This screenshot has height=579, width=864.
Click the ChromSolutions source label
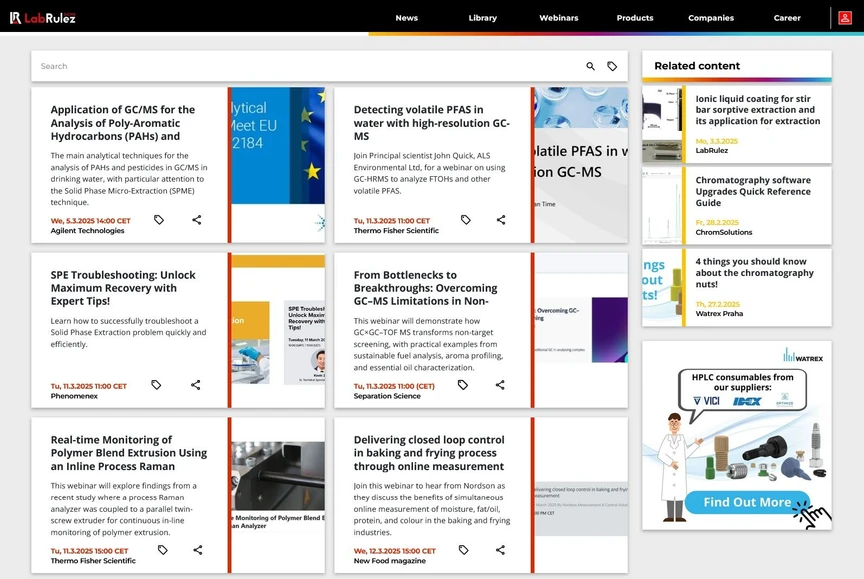723,232
